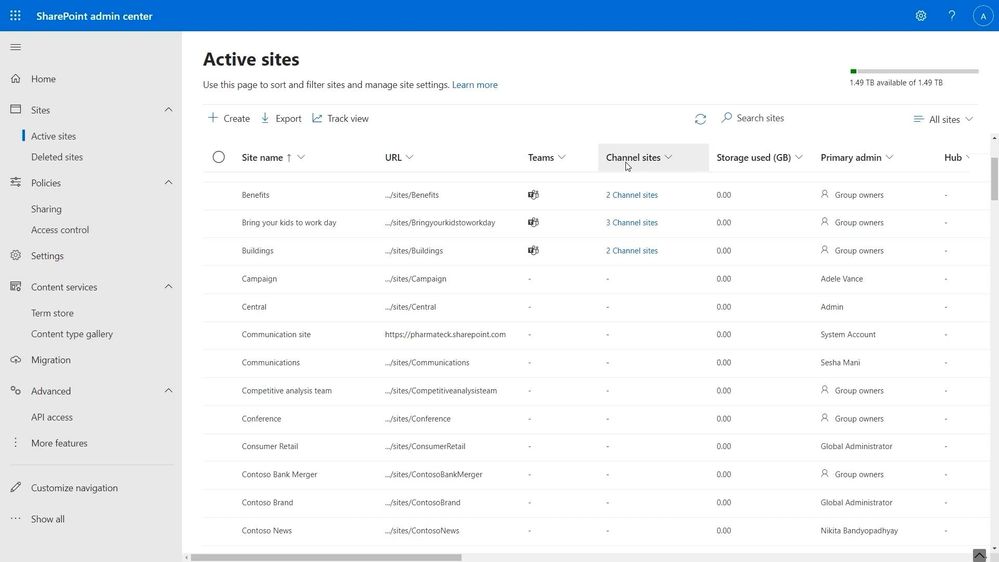Collapse the Advanced navigation group
Viewport: 999px width, 562px height.
click(168, 391)
